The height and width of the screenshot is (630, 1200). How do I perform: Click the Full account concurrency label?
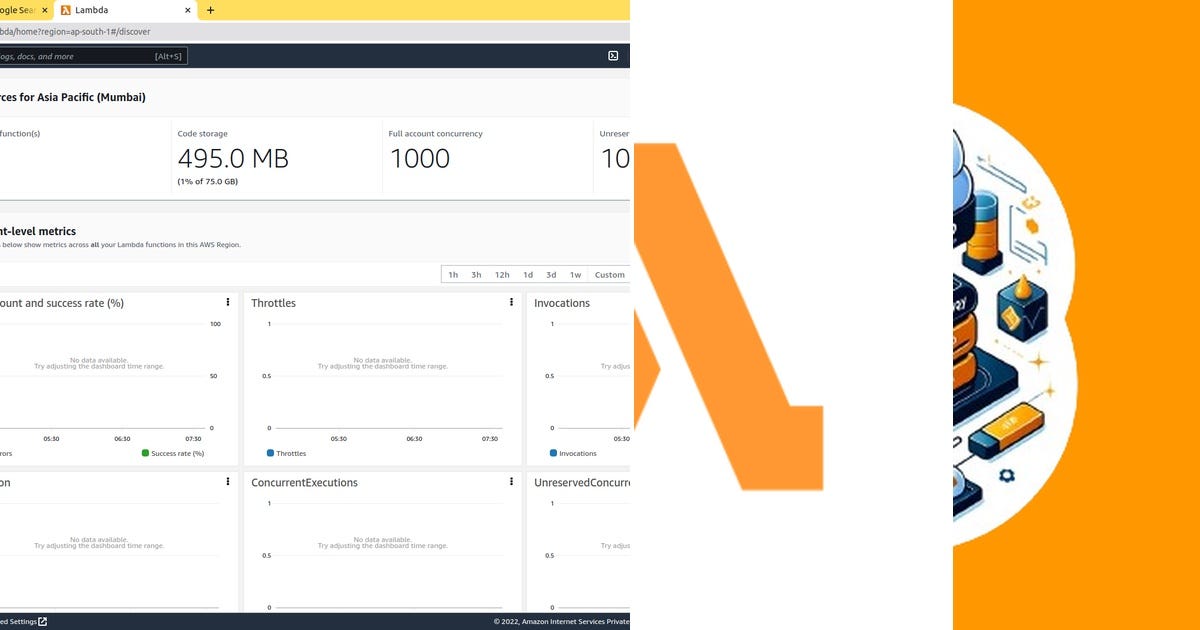click(436, 133)
